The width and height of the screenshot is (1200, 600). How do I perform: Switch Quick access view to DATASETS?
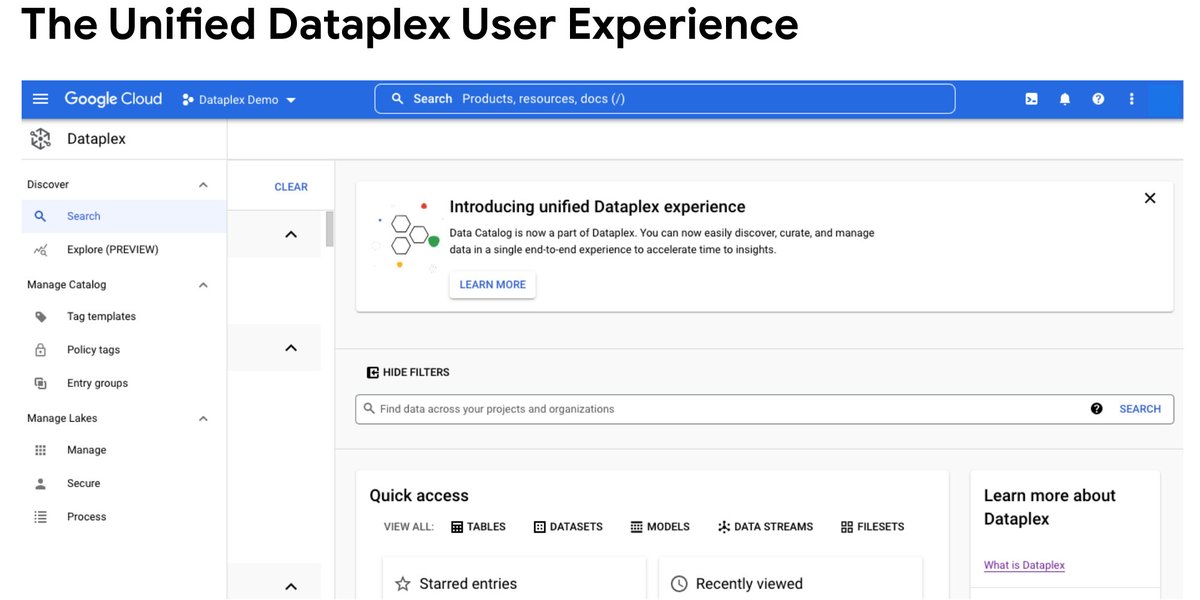click(x=568, y=526)
